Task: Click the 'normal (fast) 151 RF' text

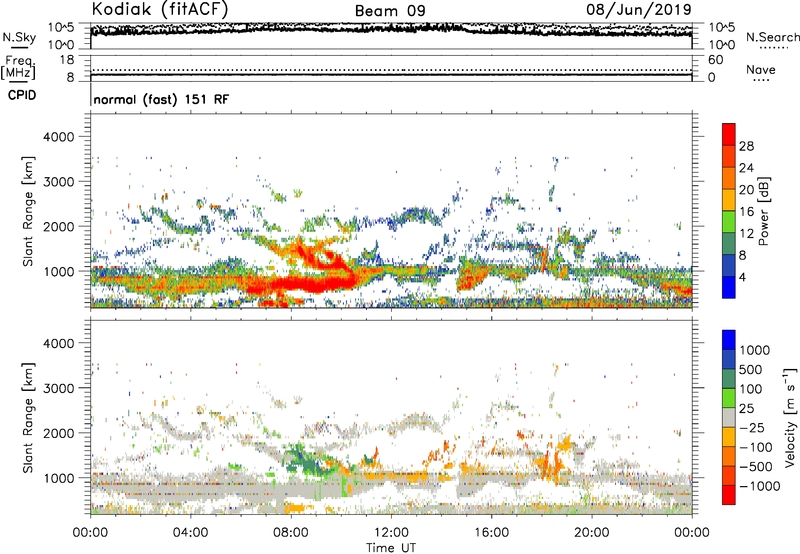Action: (x=161, y=99)
